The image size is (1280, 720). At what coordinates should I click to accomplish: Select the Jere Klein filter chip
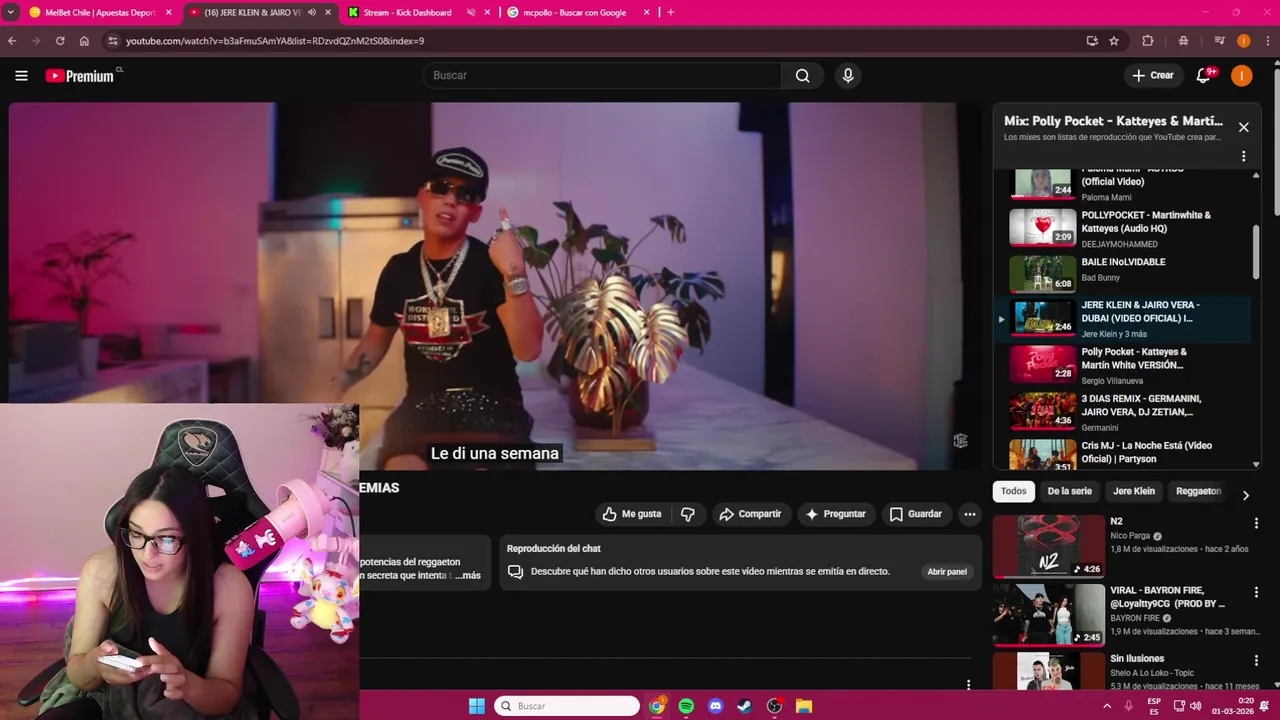tap(1134, 491)
